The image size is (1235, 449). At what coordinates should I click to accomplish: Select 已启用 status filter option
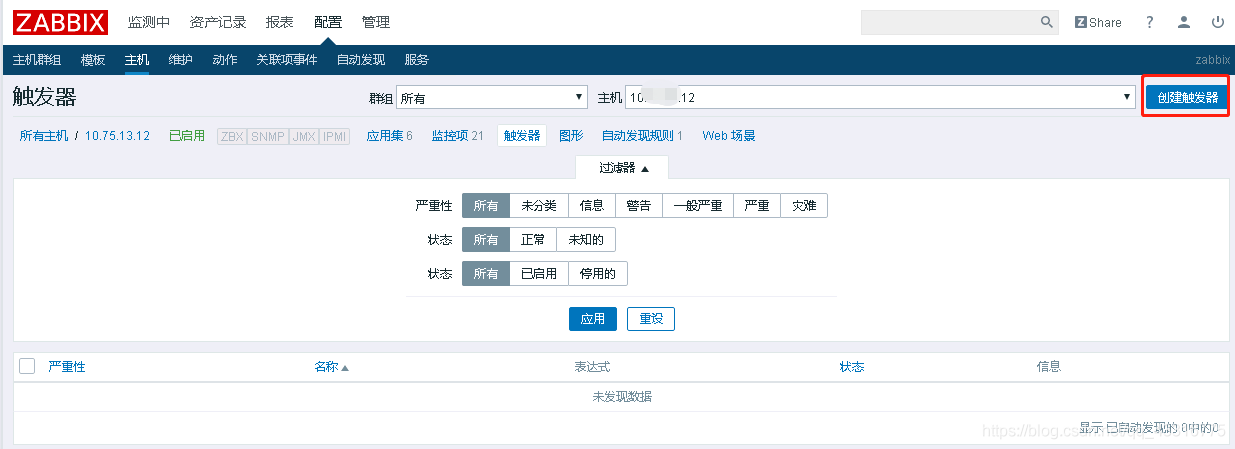coord(538,274)
